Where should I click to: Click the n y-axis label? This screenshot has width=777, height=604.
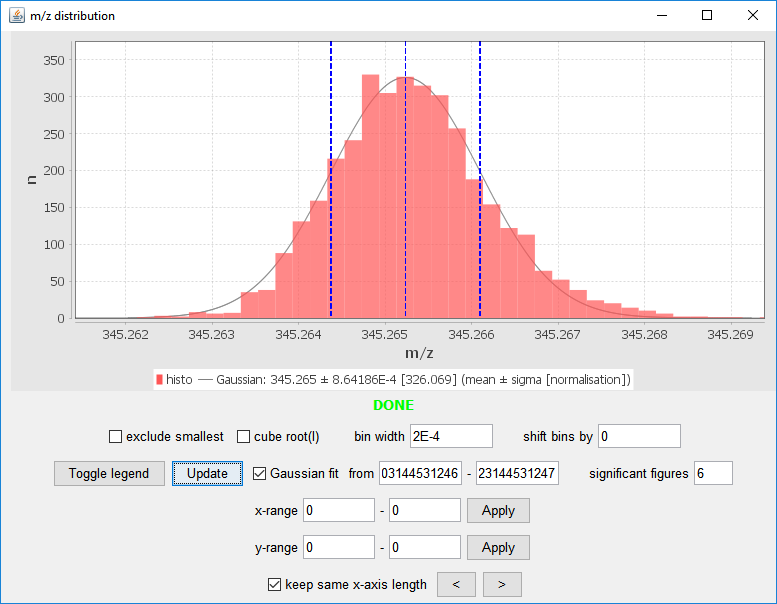click(x=32, y=180)
